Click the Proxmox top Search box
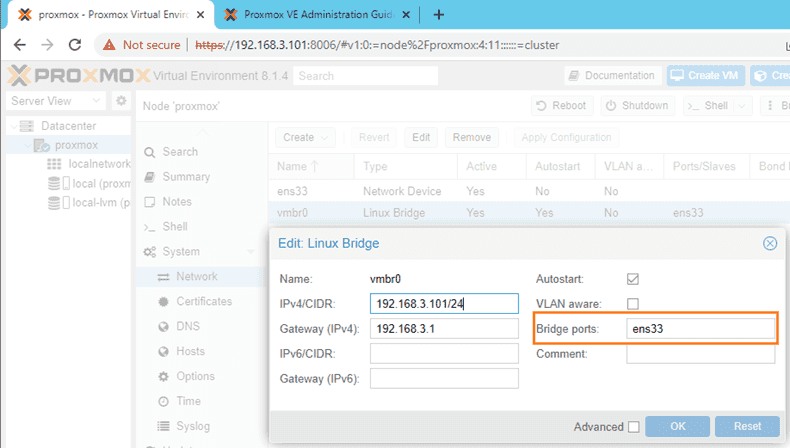Screen dimensions: 790x448 365,76
